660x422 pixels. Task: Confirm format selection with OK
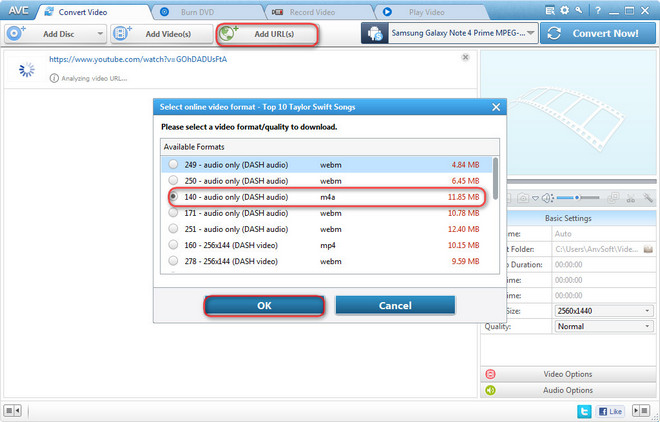click(x=264, y=305)
